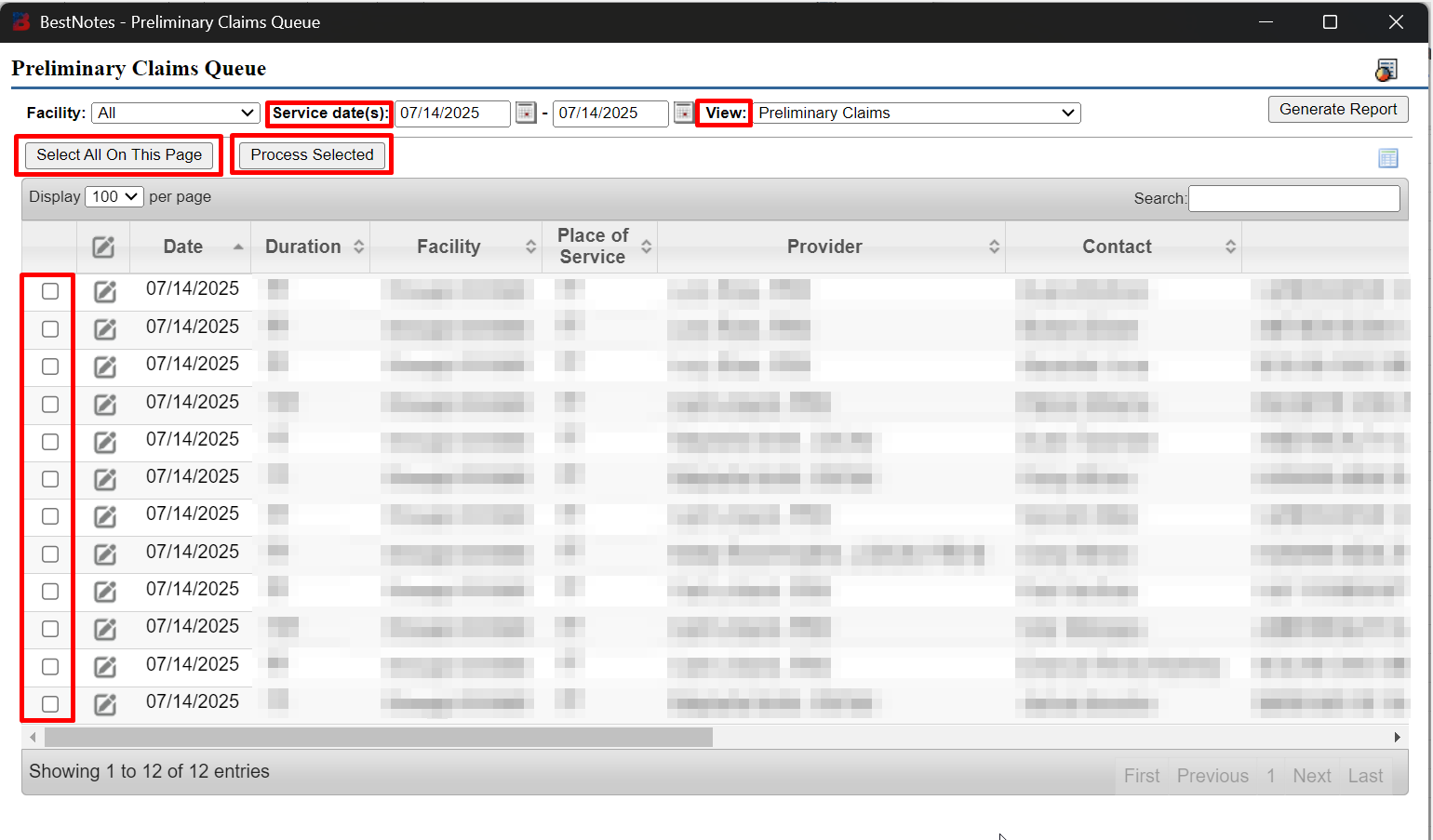
Task: Go to the Next page link
Action: [x=1312, y=776]
